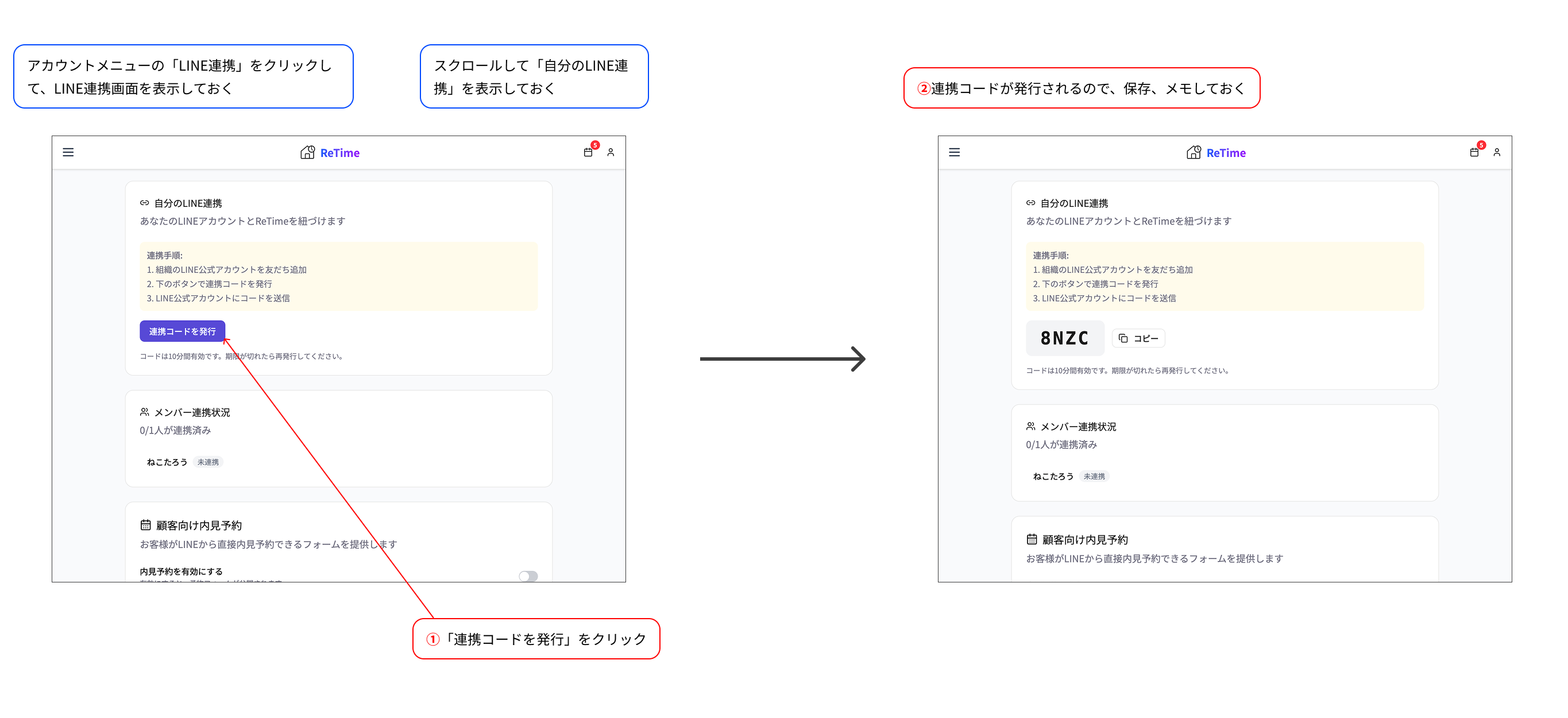Click step 1 組織のLINE公式アカウントを友だち追加 in right screen

tap(1113, 269)
